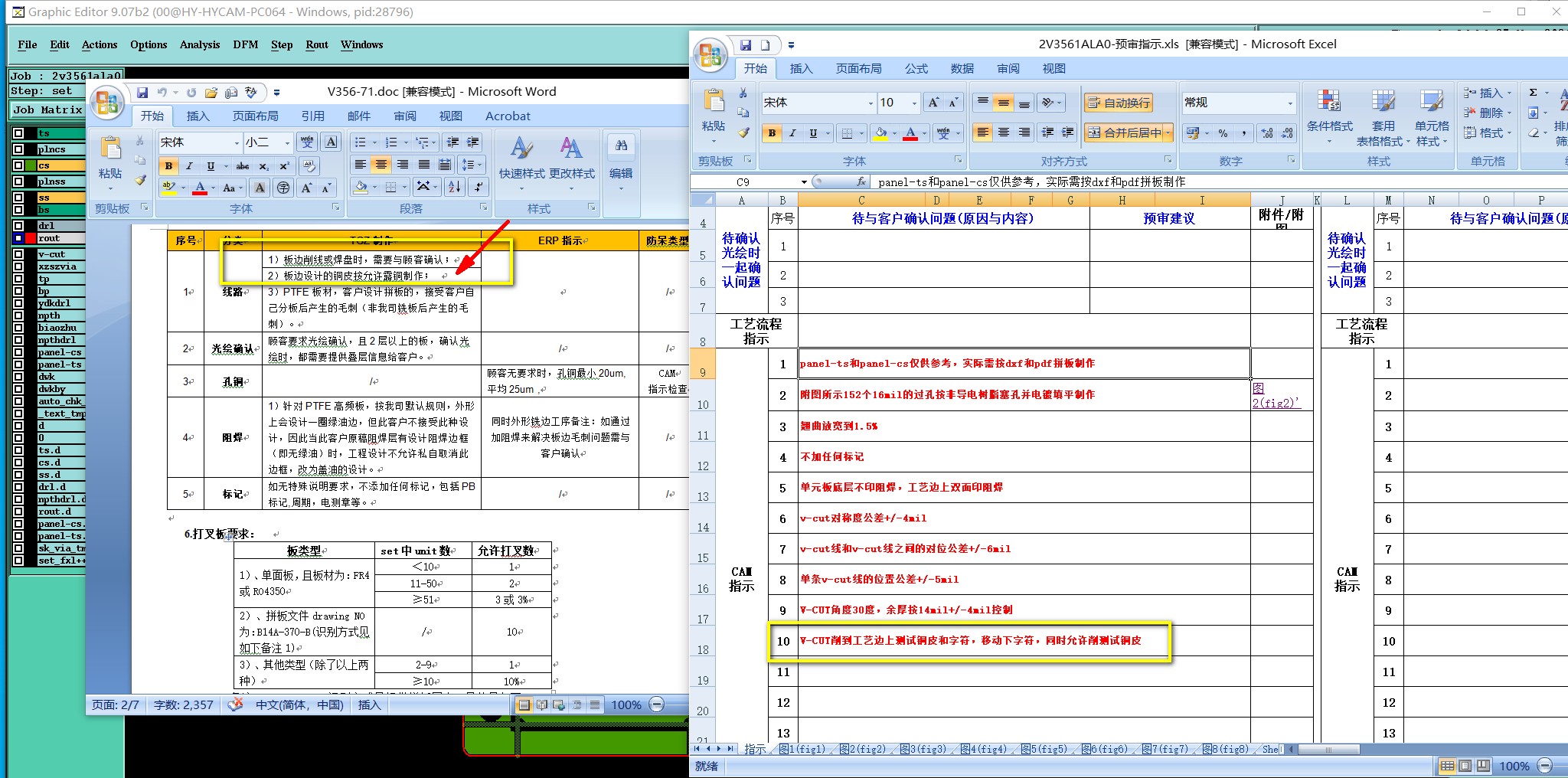Click Excel insert function fx icon
This screenshot has width=1568, height=778.
(861, 182)
